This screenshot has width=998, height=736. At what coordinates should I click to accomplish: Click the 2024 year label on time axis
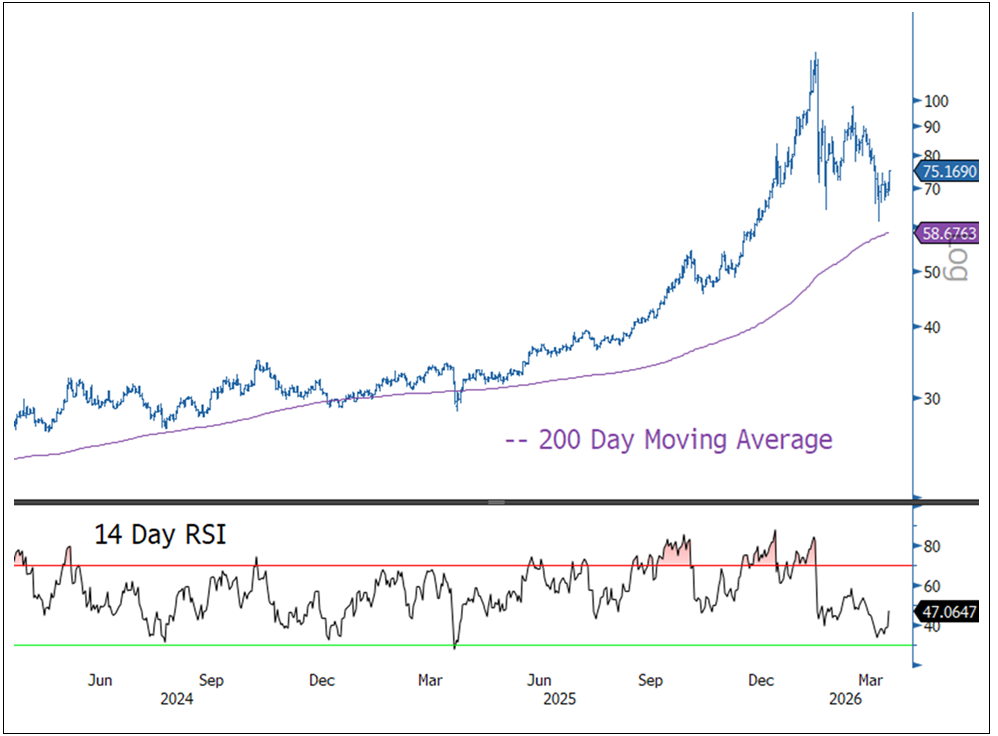click(177, 700)
